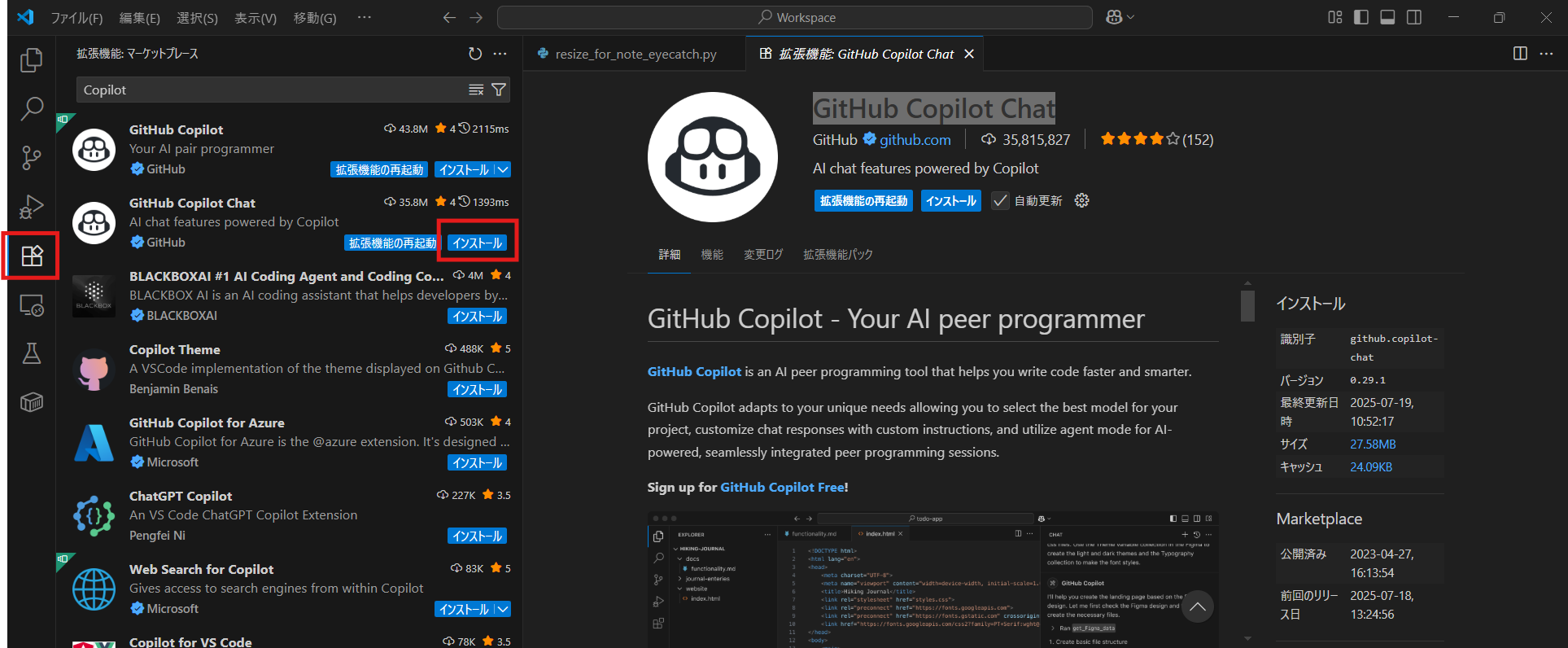Click 拡張機能の再起動 in detail header

click(863, 201)
